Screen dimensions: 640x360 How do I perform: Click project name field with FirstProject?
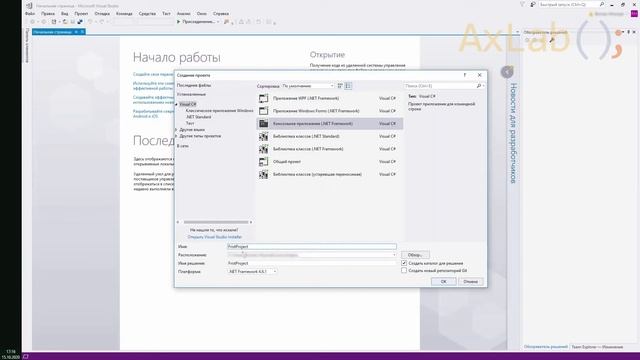point(312,247)
